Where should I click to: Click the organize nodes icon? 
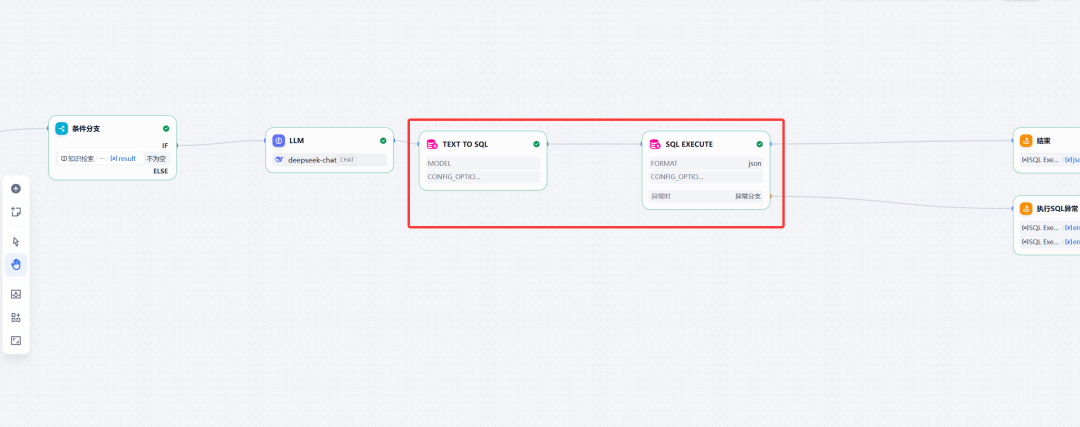click(x=16, y=317)
